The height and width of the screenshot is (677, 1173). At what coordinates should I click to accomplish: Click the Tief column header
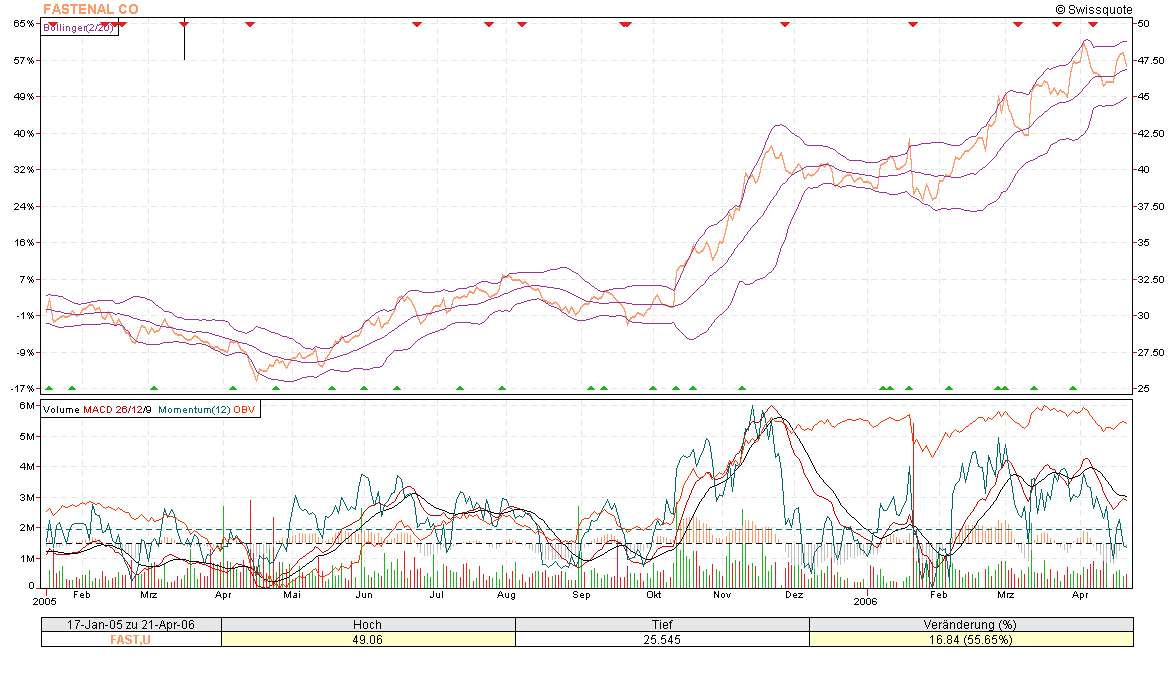pyautogui.click(x=662, y=625)
